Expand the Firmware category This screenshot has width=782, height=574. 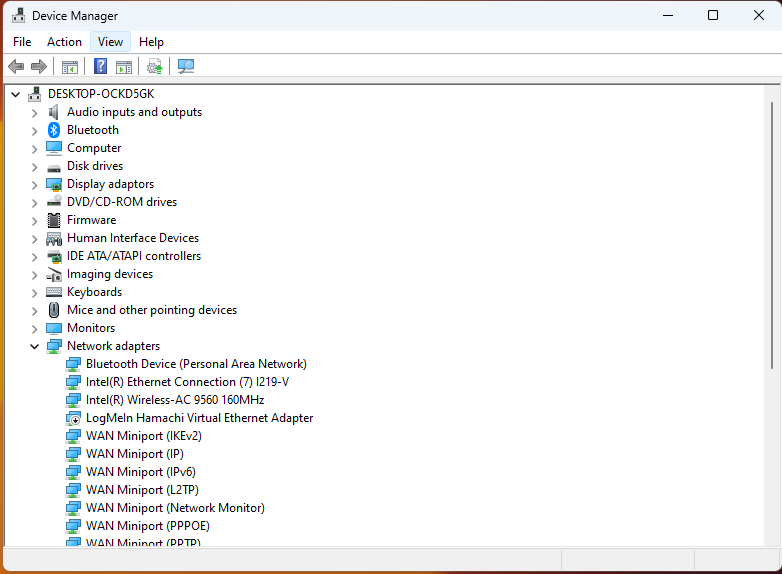point(34,221)
